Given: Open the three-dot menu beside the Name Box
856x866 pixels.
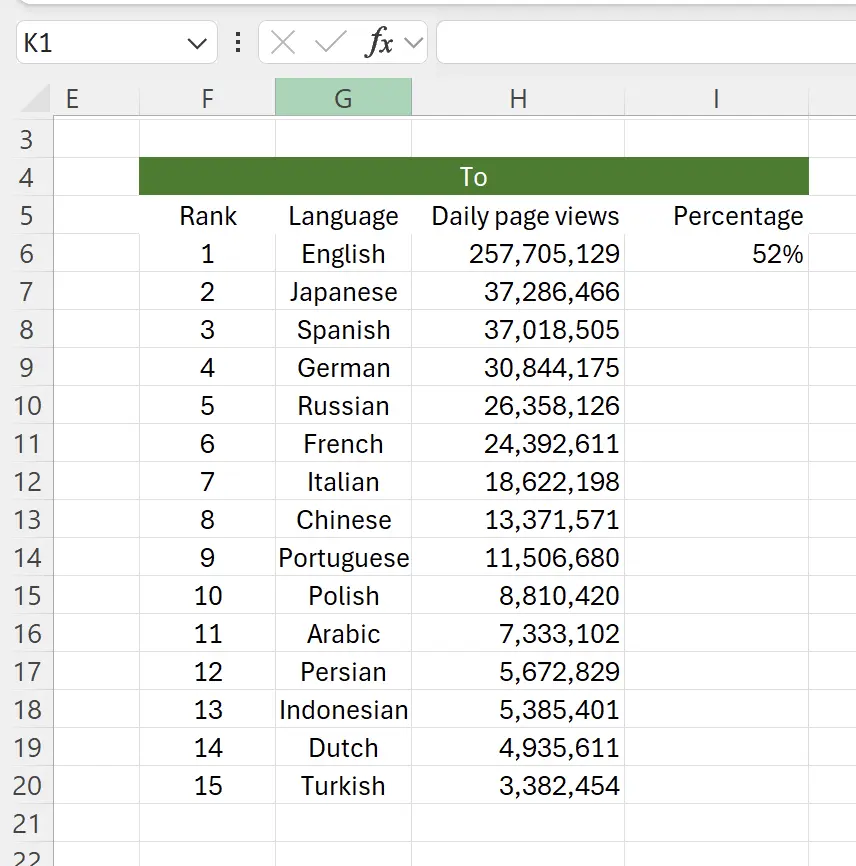Looking at the screenshot, I should (x=237, y=42).
